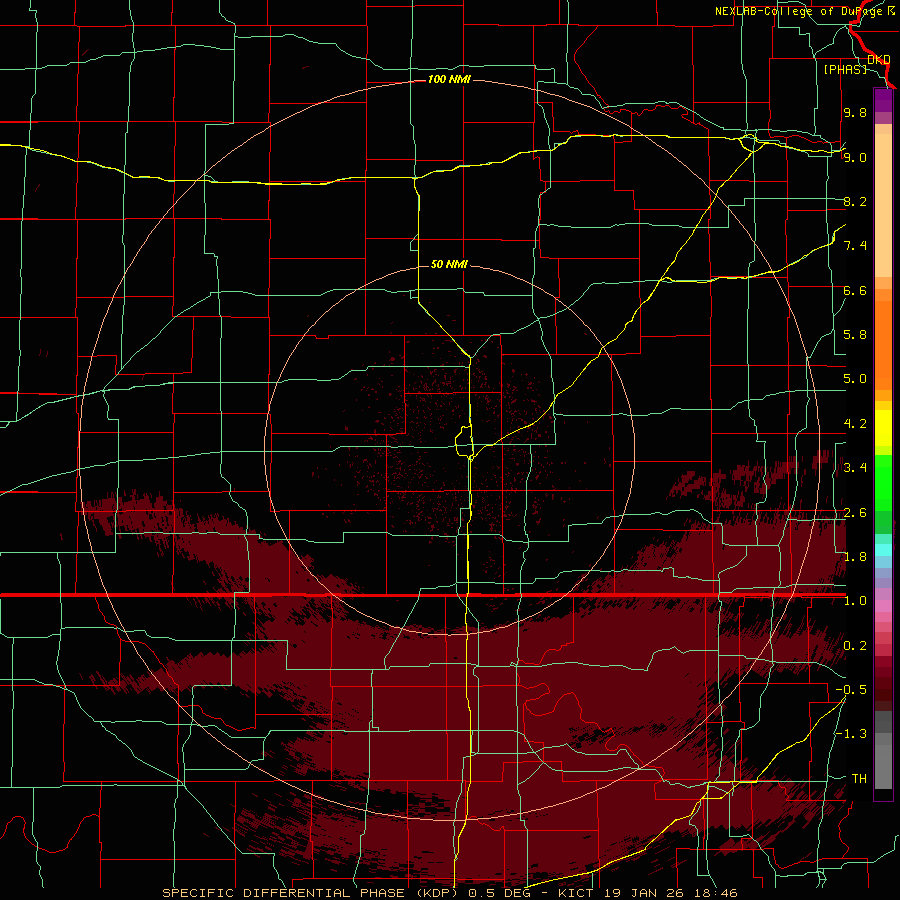Select the 7.4 legend value

[x=855, y=246]
